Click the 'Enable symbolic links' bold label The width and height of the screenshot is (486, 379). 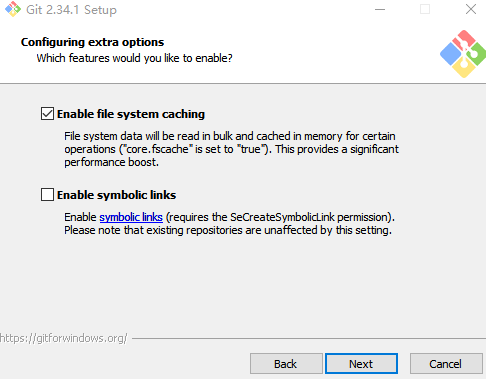point(116,195)
